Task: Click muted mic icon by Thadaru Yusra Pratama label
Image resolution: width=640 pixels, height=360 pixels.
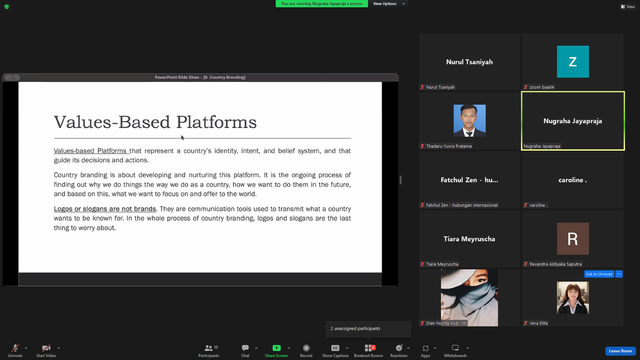Action: pos(423,146)
